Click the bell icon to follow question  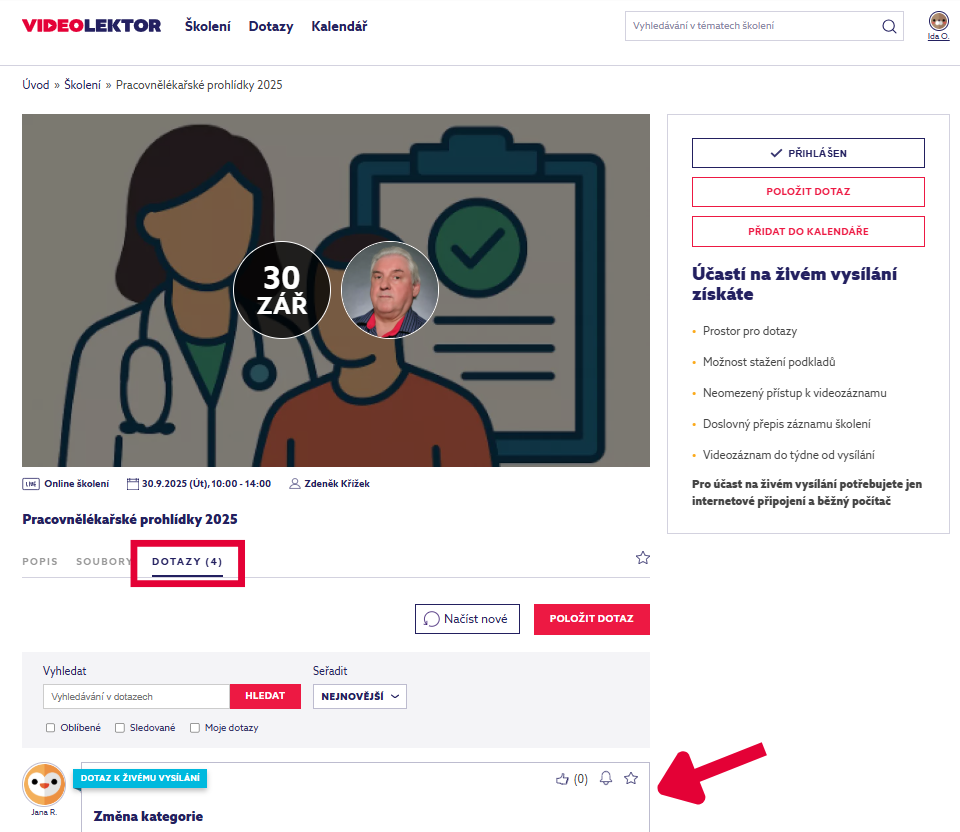point(606,779)
